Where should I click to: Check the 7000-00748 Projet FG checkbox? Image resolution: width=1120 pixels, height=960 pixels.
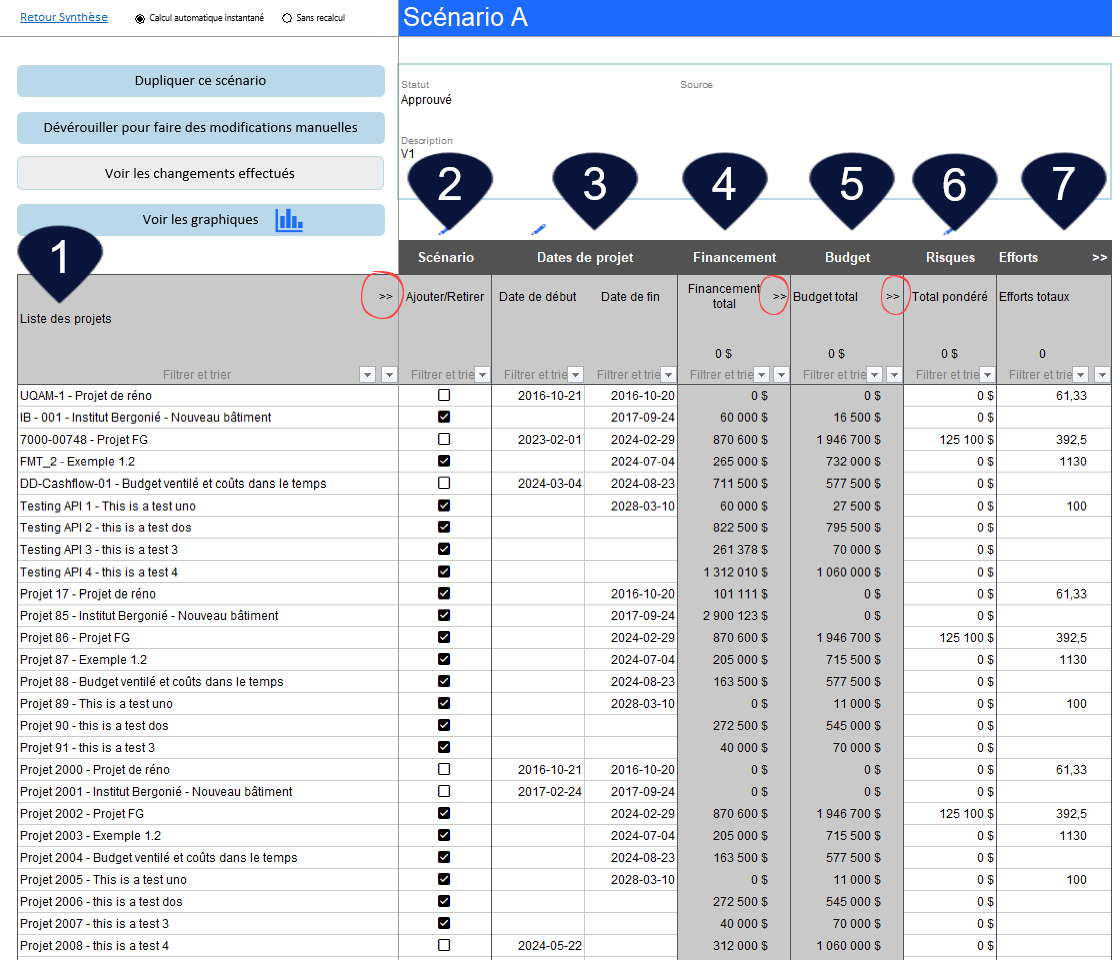pos(444,439)
